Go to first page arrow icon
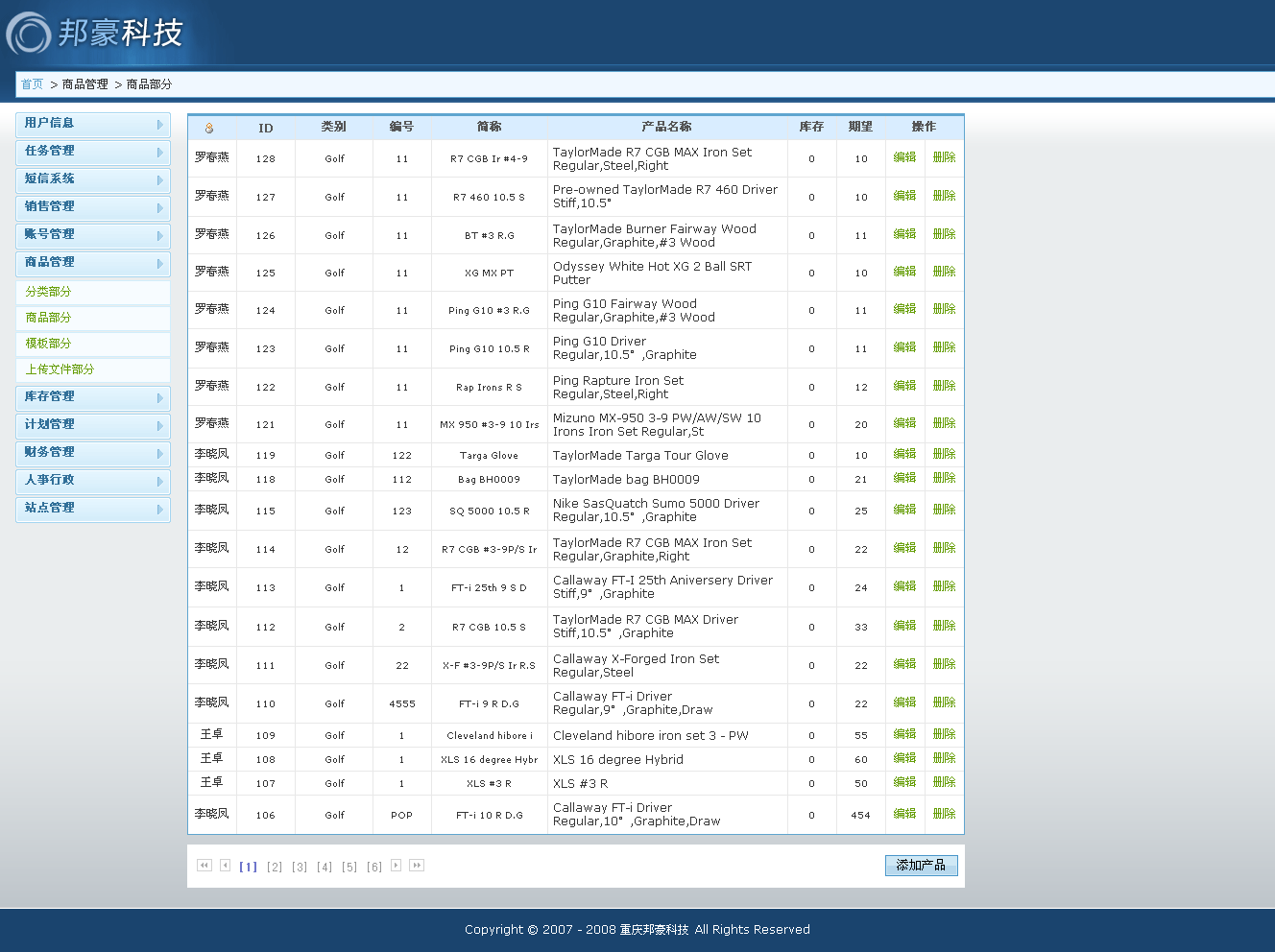 (x=204, y=866)
